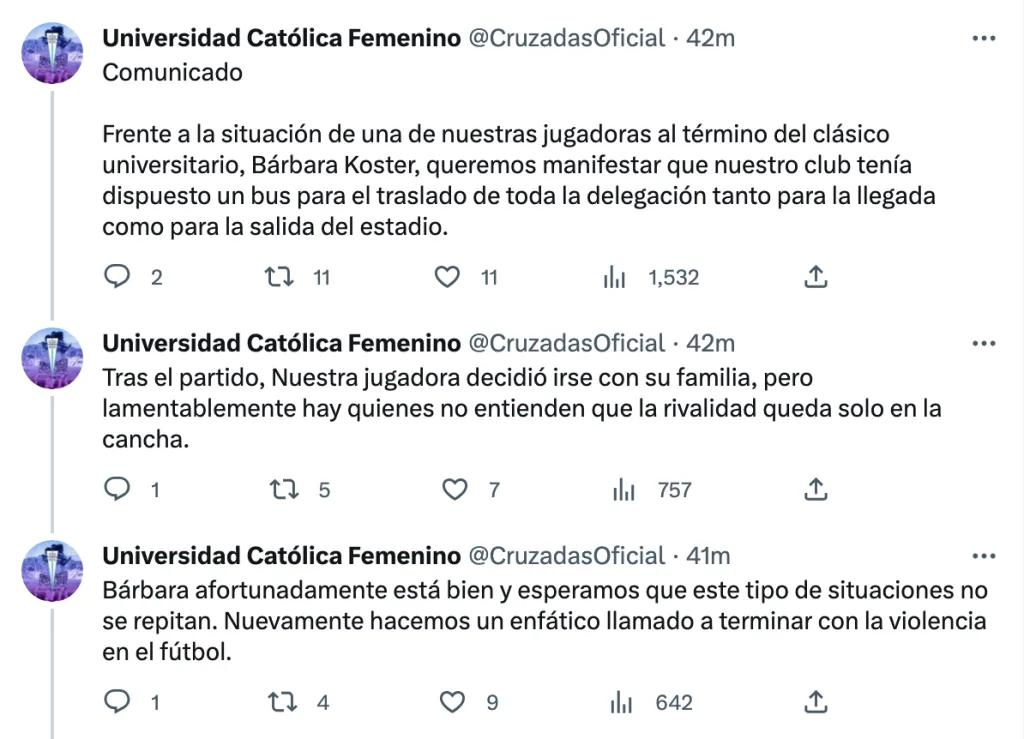This screenshot has width=1024, height=739.
Task: Reply to the Comunicado tweet
Action: tap(118, 278)
